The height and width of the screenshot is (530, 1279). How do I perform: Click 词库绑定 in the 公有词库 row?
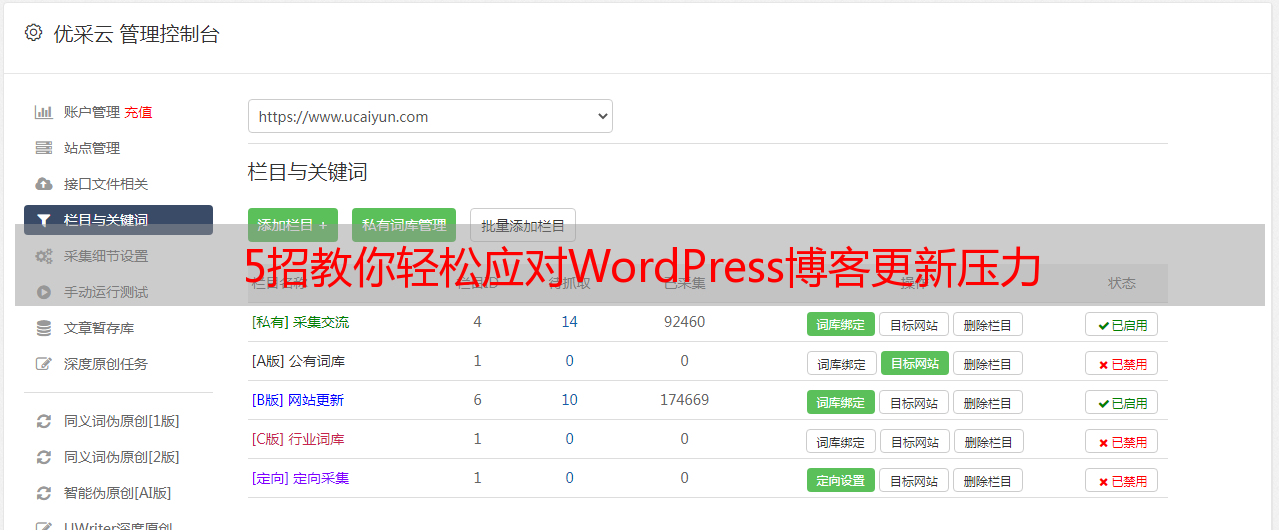pyautogui.click(x=842, y=363)
